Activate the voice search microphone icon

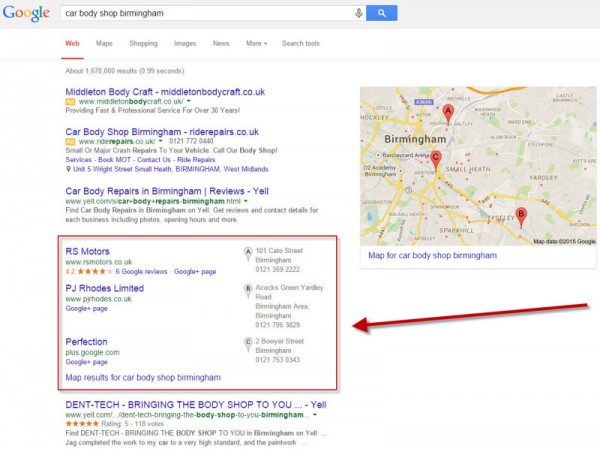(359, 13)
